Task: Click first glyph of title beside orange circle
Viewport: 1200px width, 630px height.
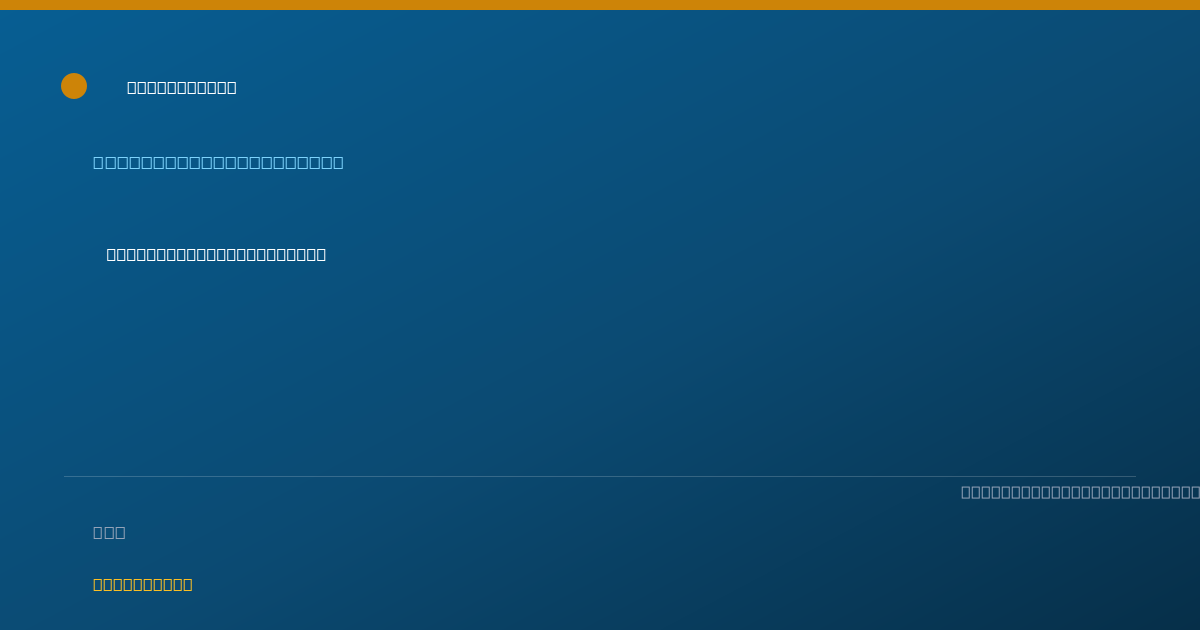Action: 132,88
